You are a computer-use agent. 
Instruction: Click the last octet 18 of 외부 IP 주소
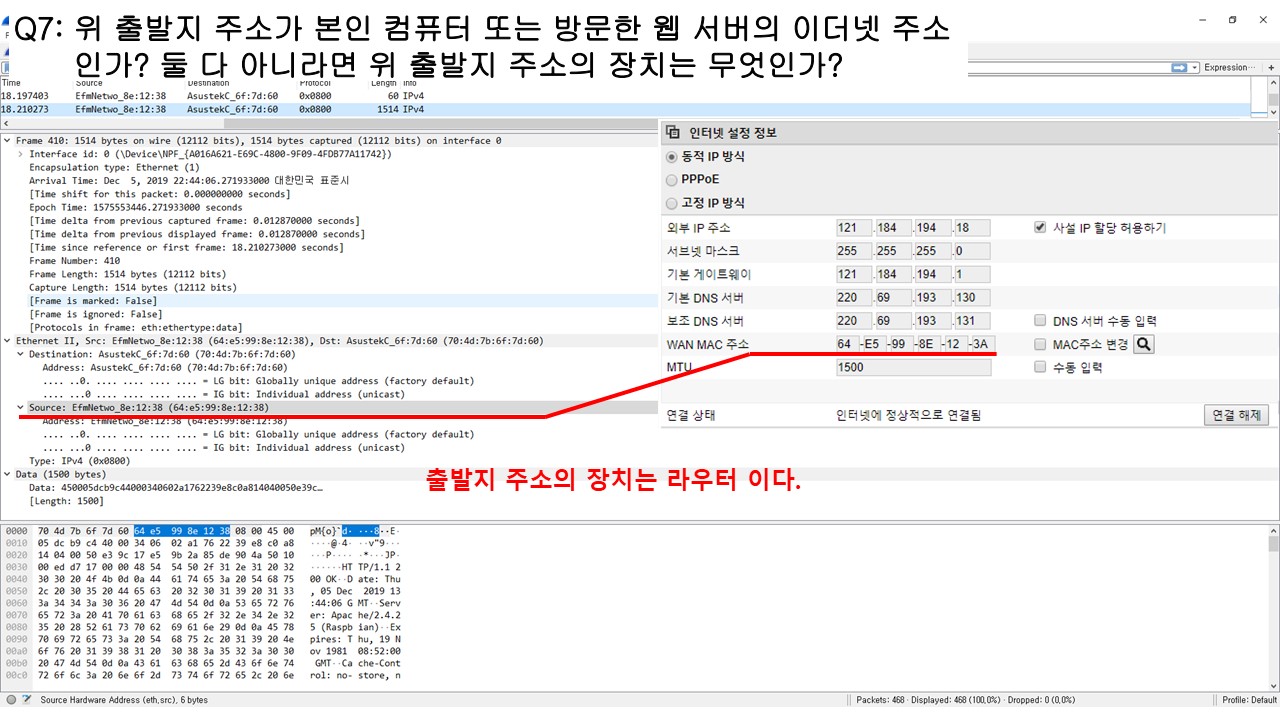pyautogui.click(x=972, y=228)
